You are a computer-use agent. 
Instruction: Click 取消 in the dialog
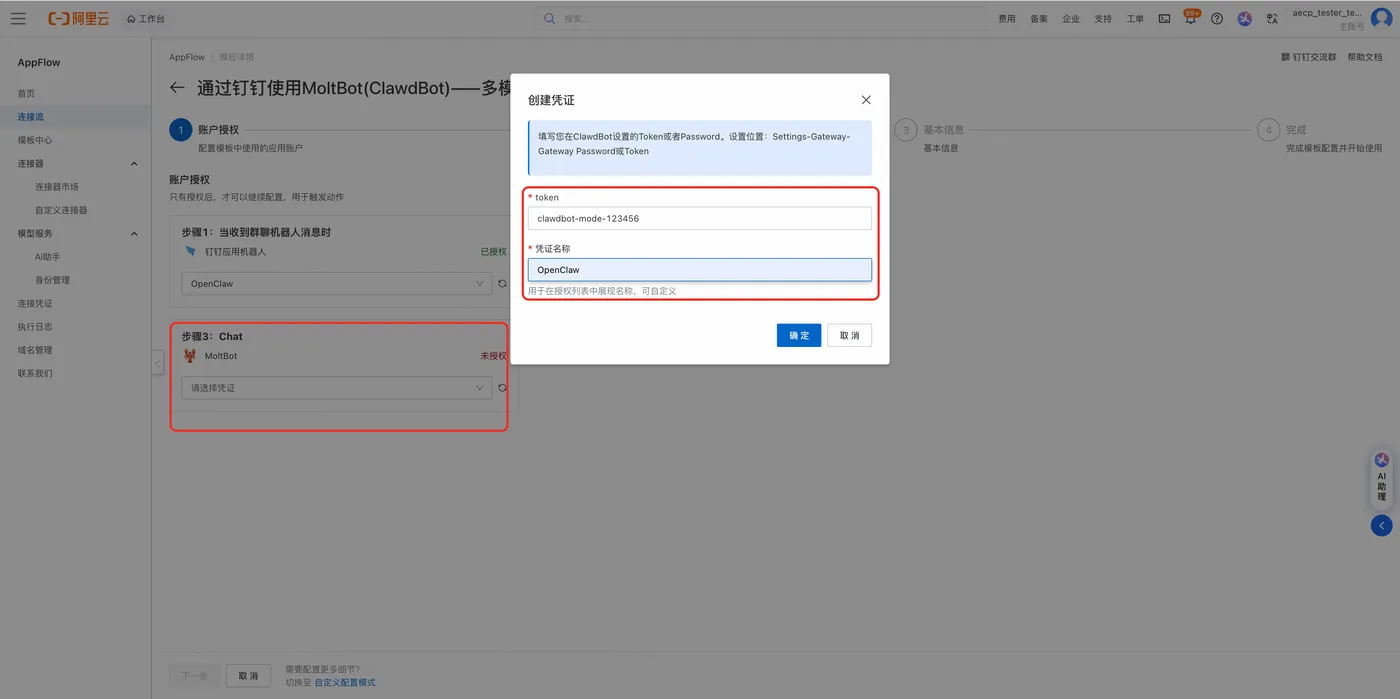pos(850,335)
